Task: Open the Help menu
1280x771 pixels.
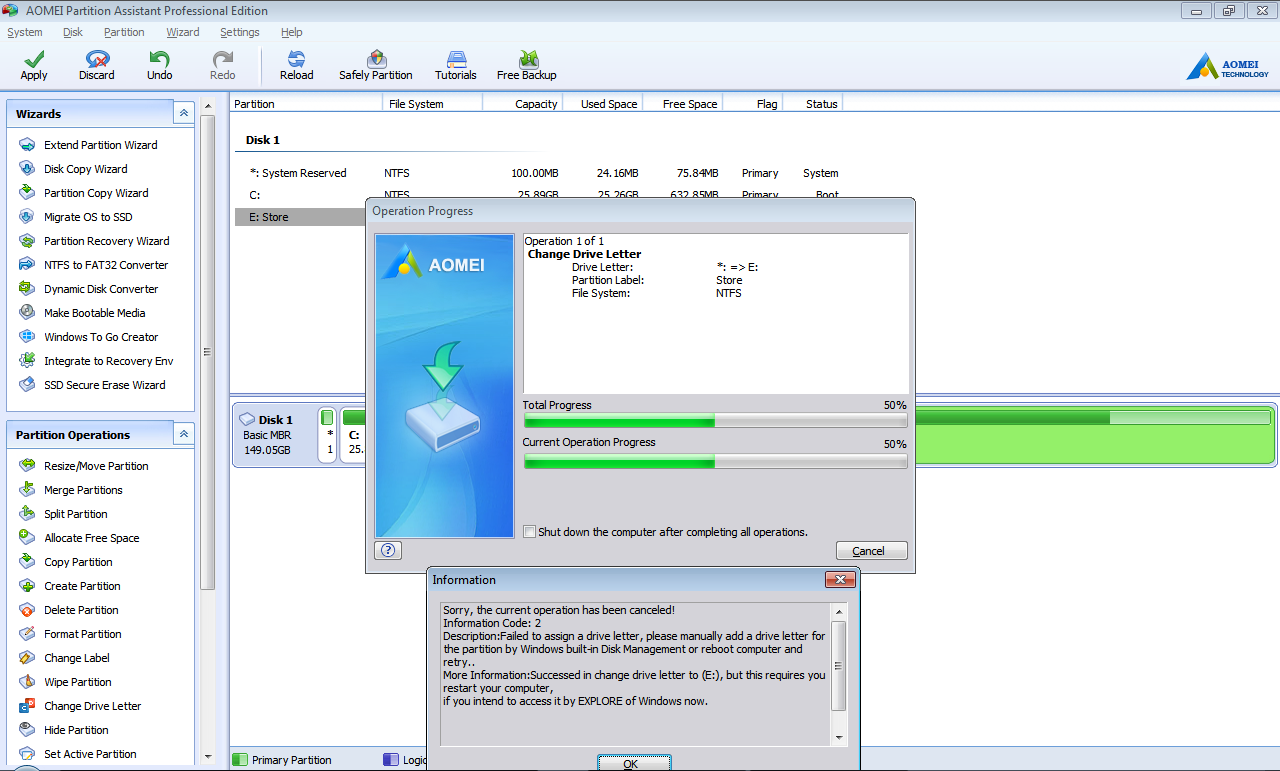Action: tap(292, 32)
